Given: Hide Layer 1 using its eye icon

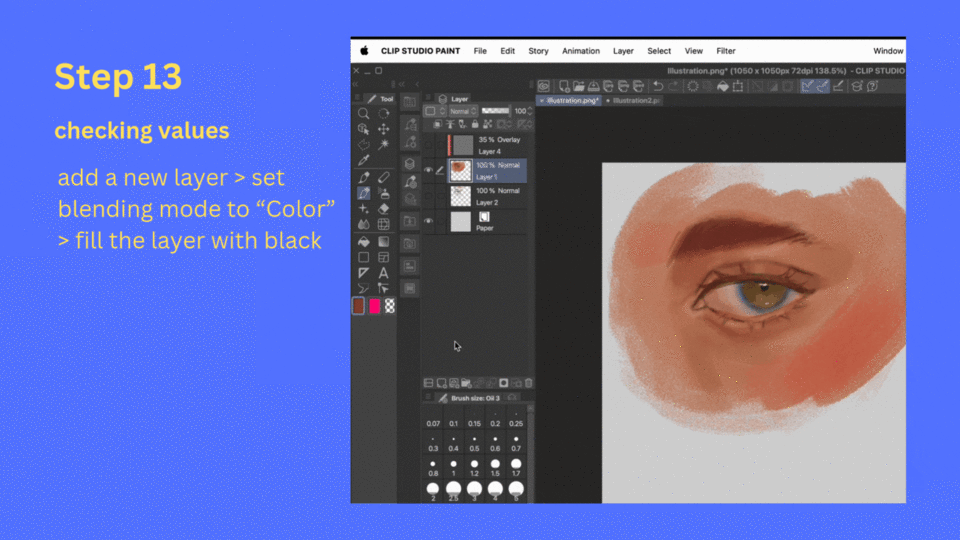Looking at the screenshot, I should pos(429,170).
